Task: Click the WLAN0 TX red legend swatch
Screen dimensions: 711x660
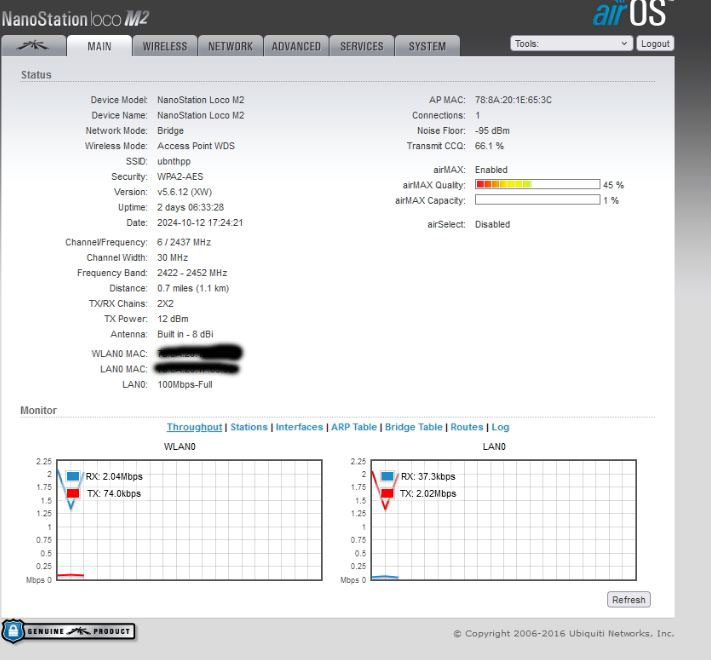Action: point(73,493)
